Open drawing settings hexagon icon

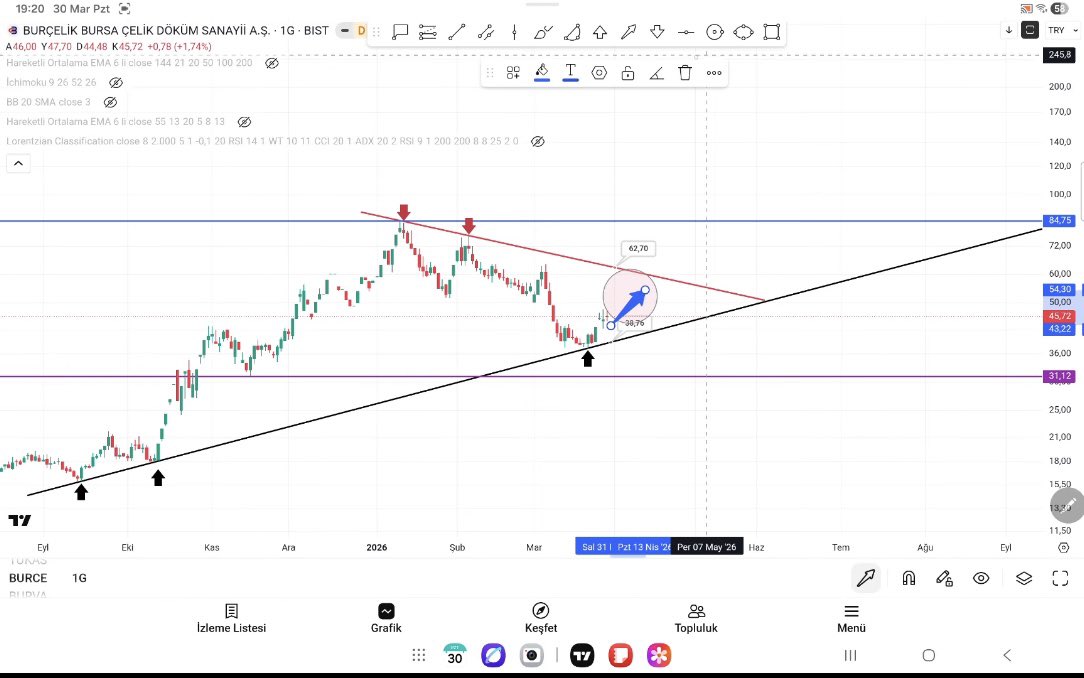(599, 73)
